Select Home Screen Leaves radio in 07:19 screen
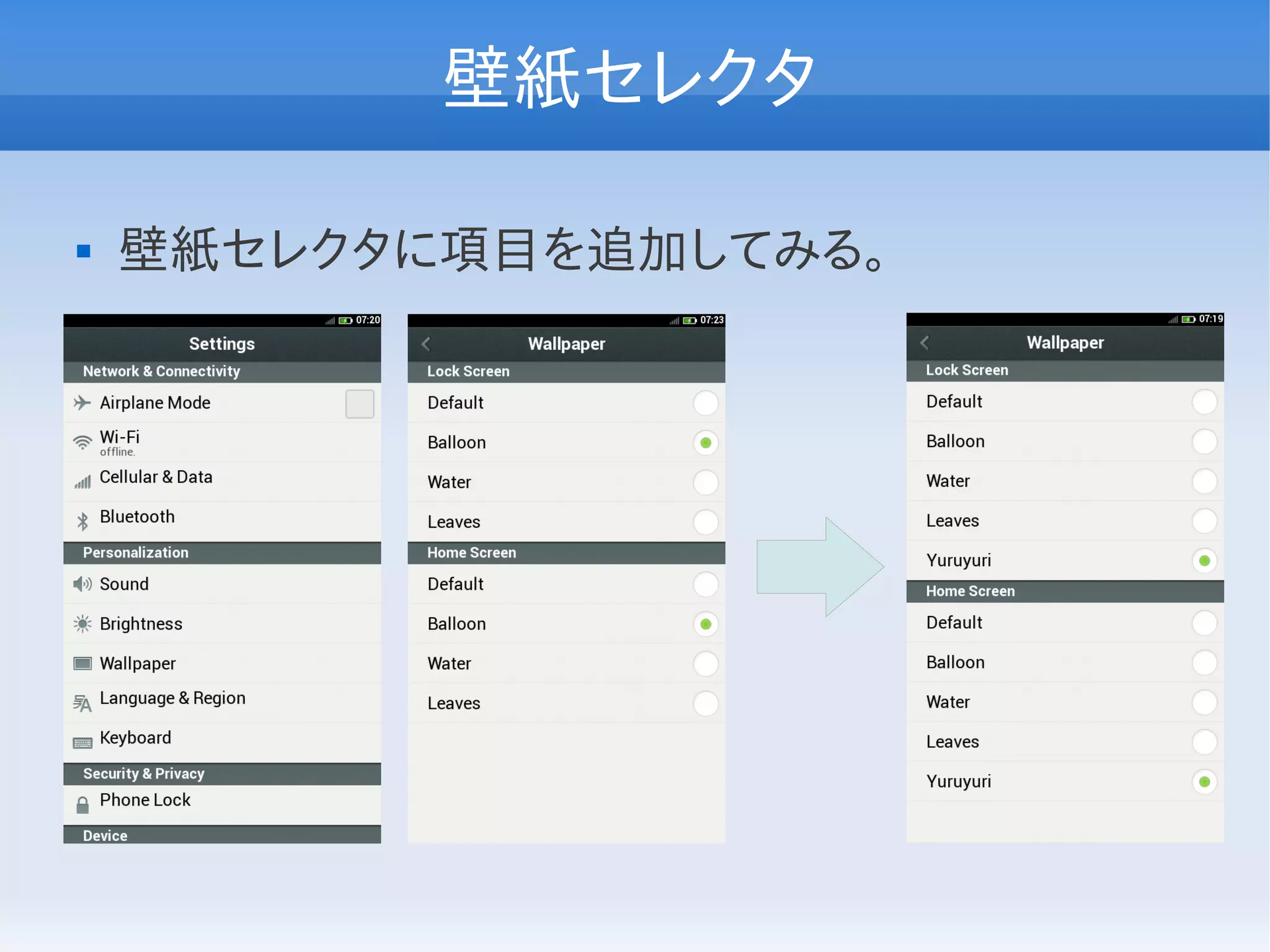 [1204, 742]
